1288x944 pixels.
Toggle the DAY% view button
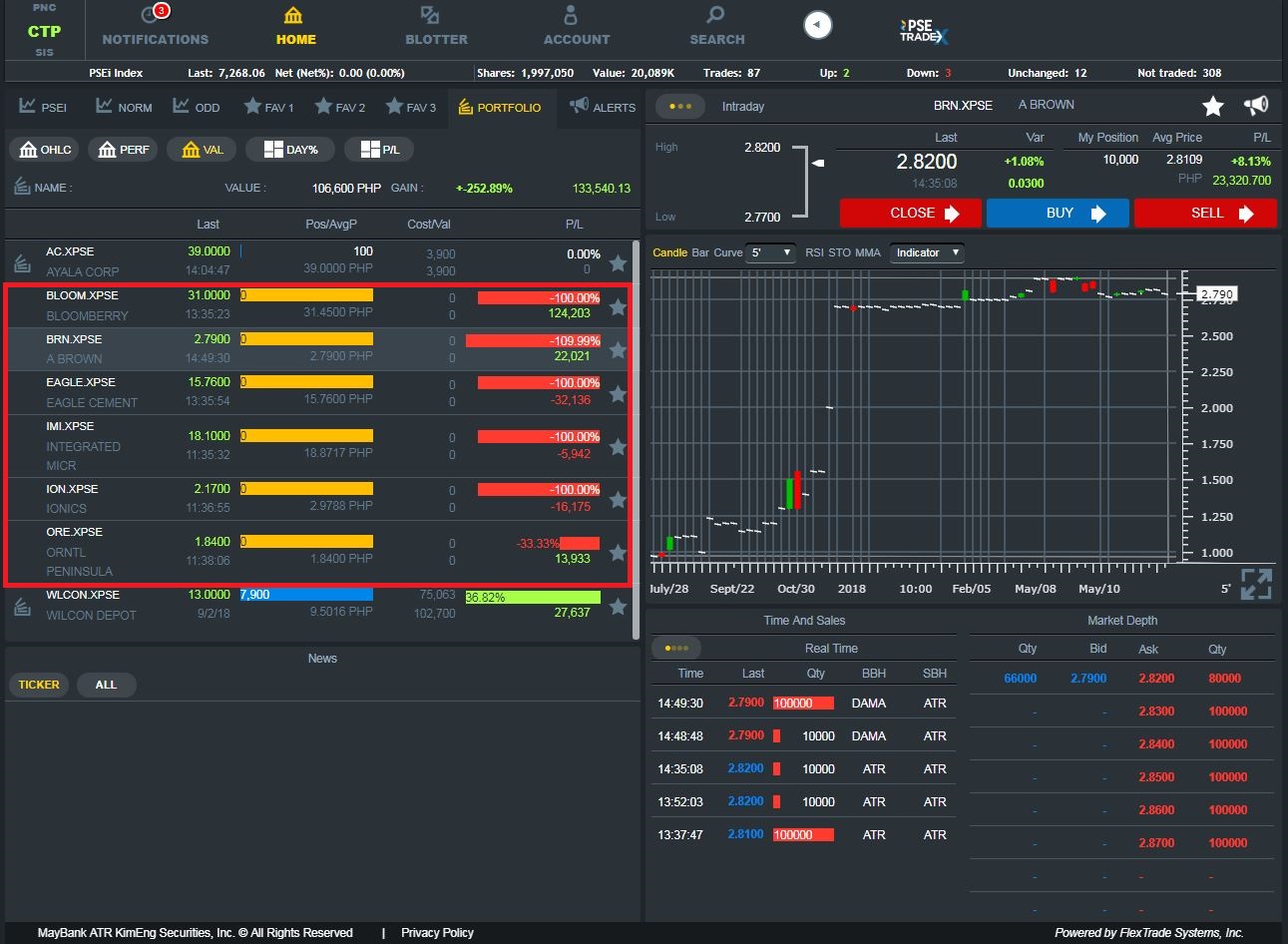[x=290, y=150]
